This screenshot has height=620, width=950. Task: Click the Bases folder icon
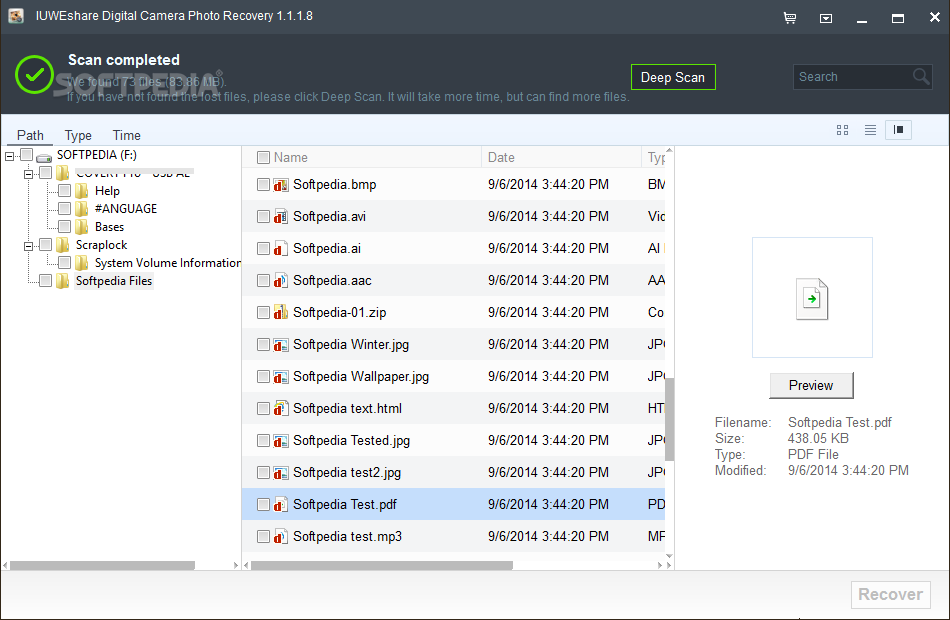coord(82,227)
